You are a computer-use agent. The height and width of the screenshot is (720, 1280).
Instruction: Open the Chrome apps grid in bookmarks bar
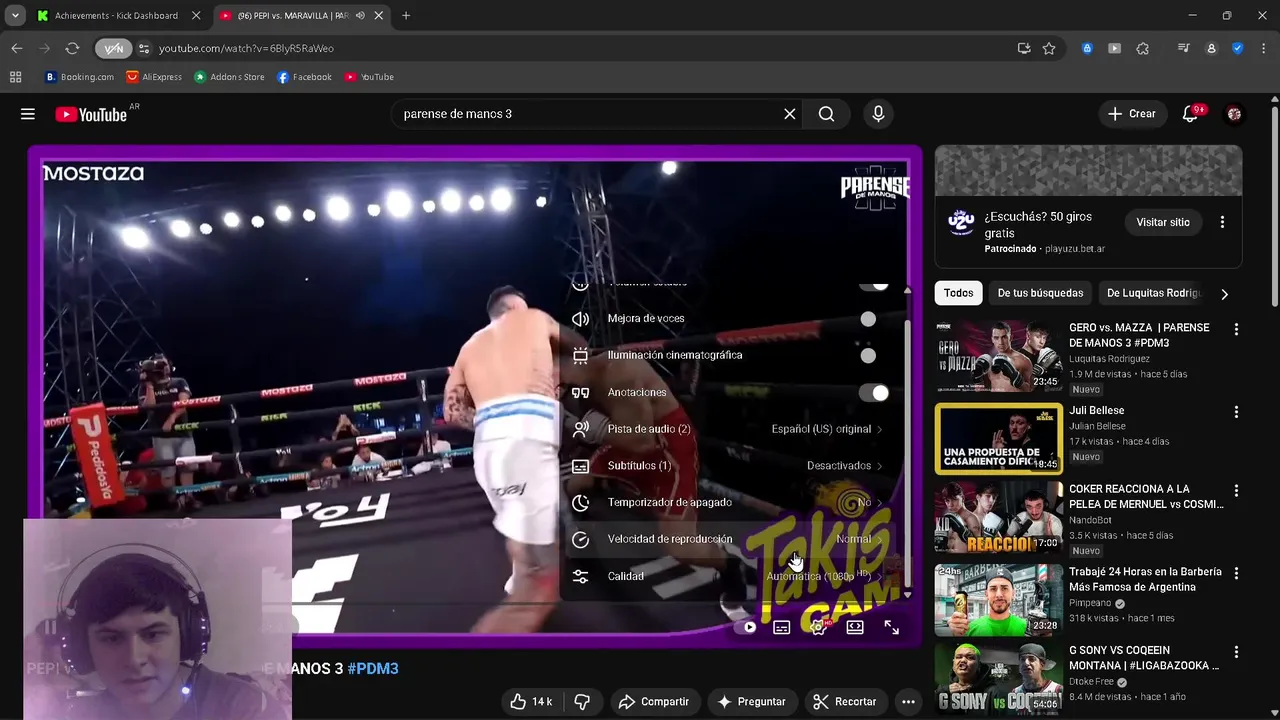pos(15,77)
